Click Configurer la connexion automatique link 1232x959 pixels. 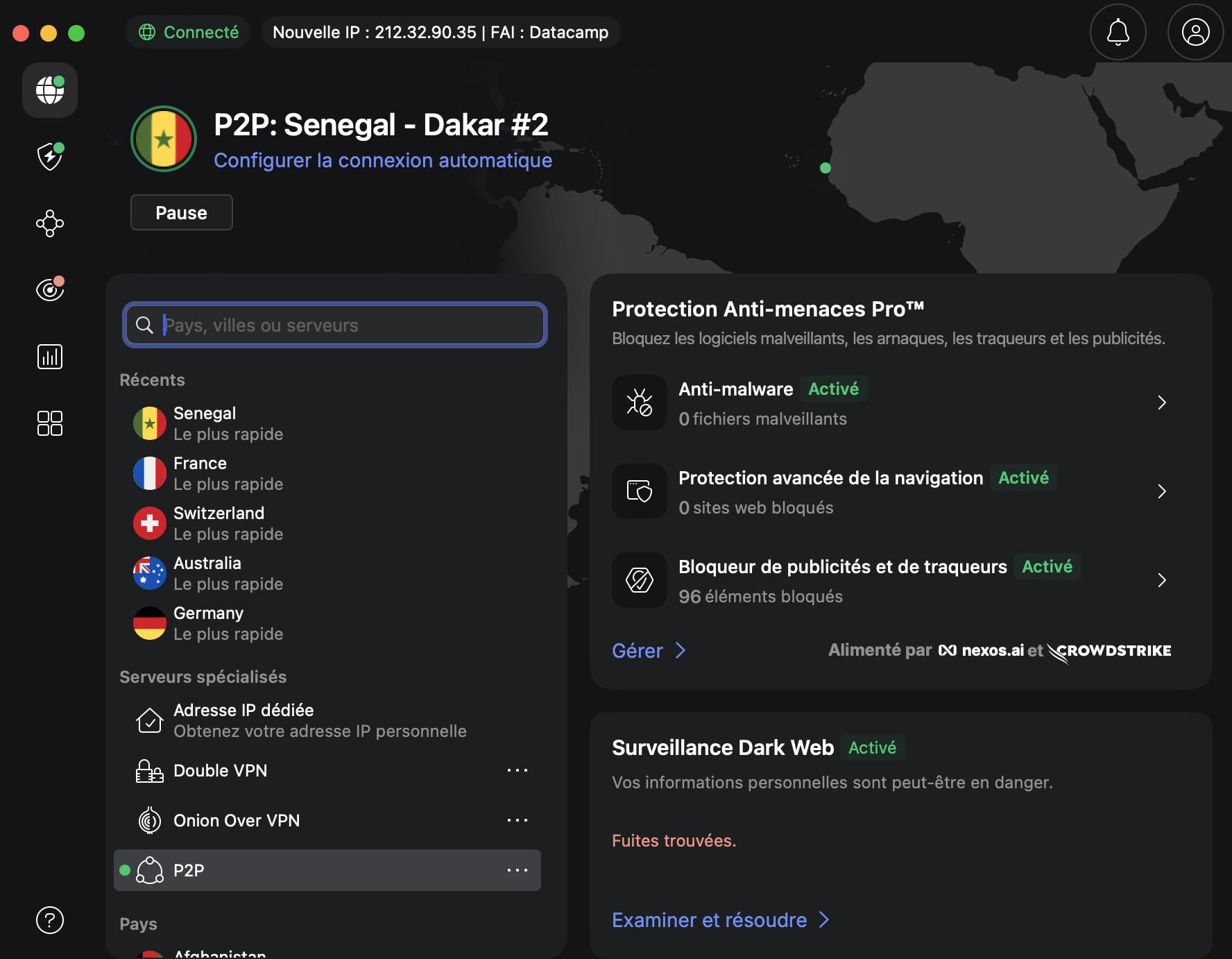click(x=382, y=160)
